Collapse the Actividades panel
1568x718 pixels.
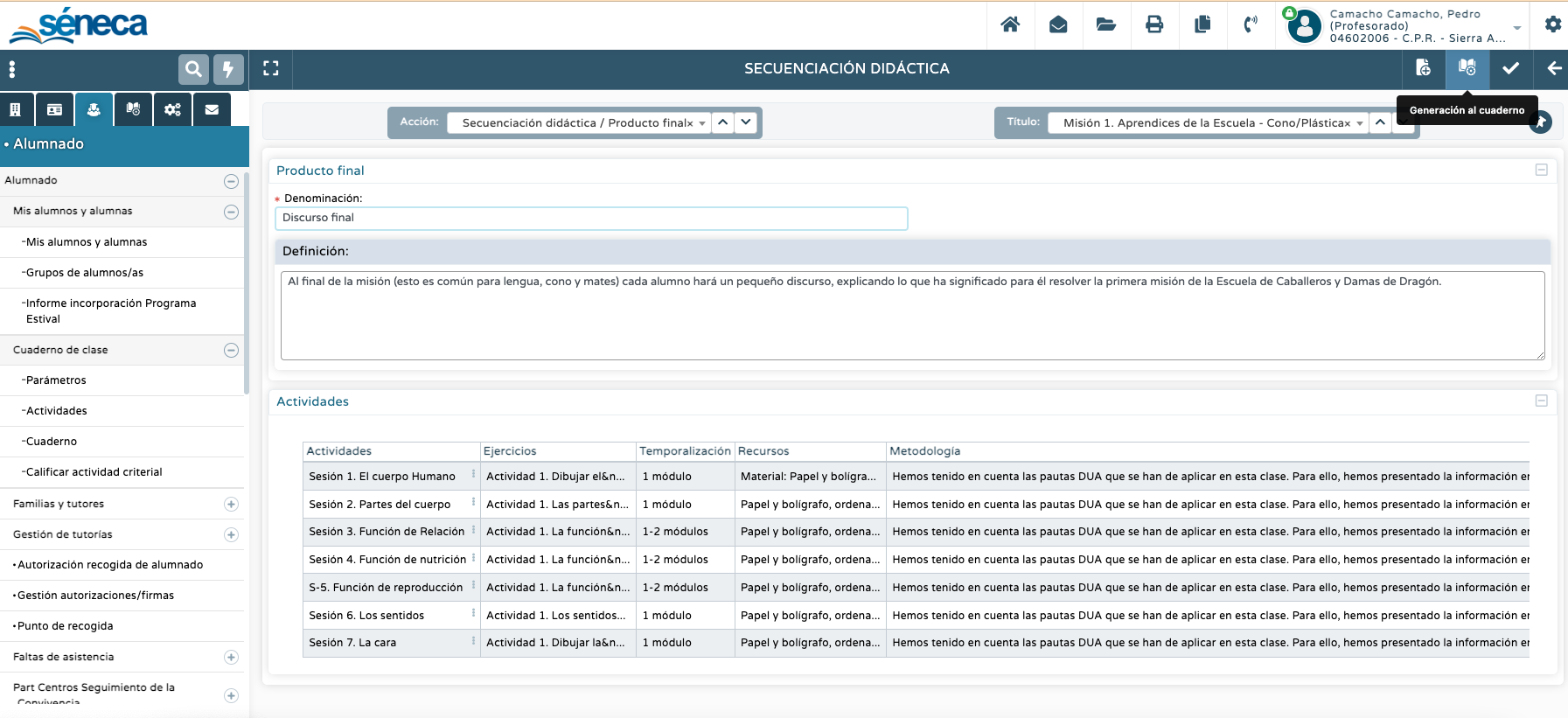point(1541,401)
